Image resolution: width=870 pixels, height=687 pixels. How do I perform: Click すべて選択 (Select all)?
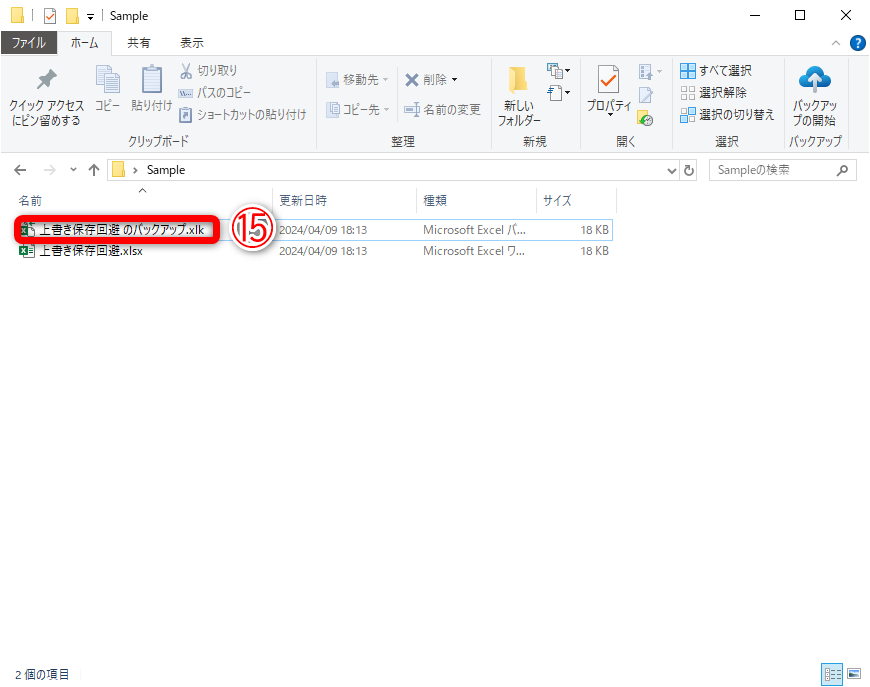pyautogui.click(x=713, y=70)
